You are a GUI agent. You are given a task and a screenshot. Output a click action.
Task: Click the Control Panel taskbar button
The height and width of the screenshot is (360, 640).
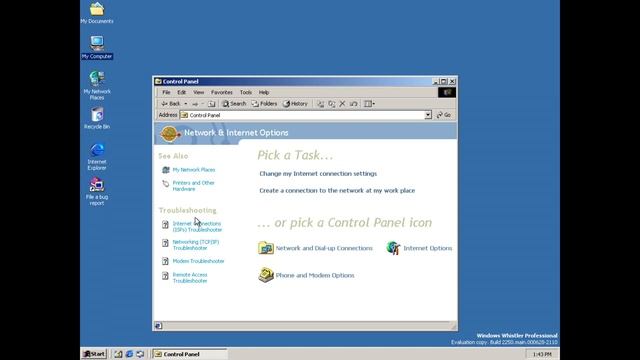190,354
